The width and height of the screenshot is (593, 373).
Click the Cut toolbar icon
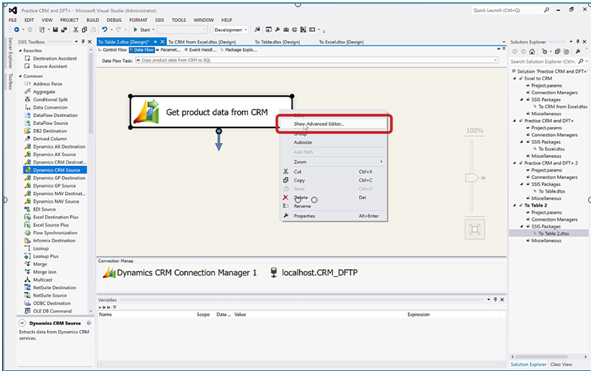pos(76,30)
